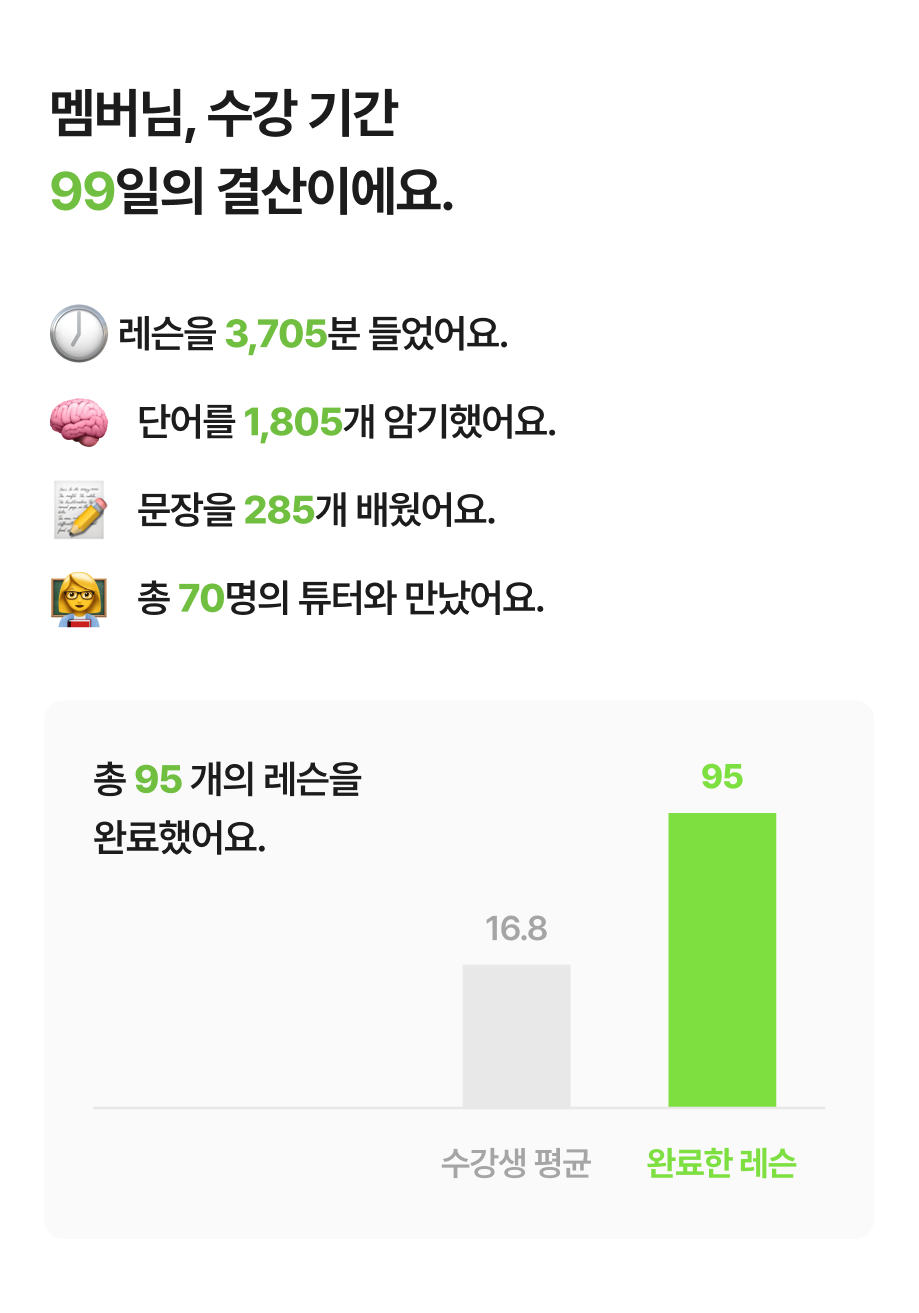
Task: Select the green 완료한 레슨 bar
Action: (722, 959)
